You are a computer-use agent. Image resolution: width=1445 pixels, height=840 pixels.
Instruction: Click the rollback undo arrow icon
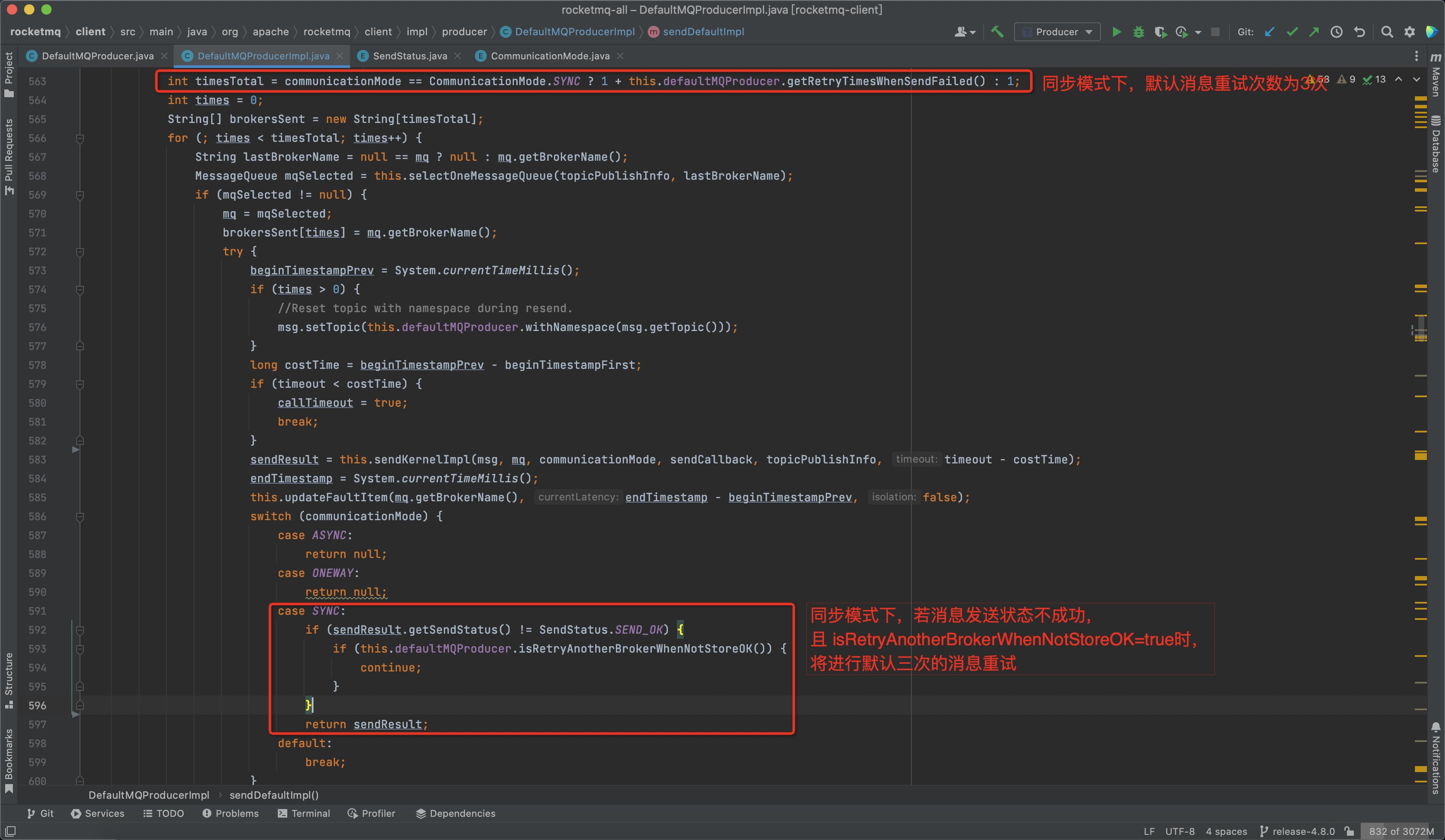pyautogui.click(x=1359, y=32)
